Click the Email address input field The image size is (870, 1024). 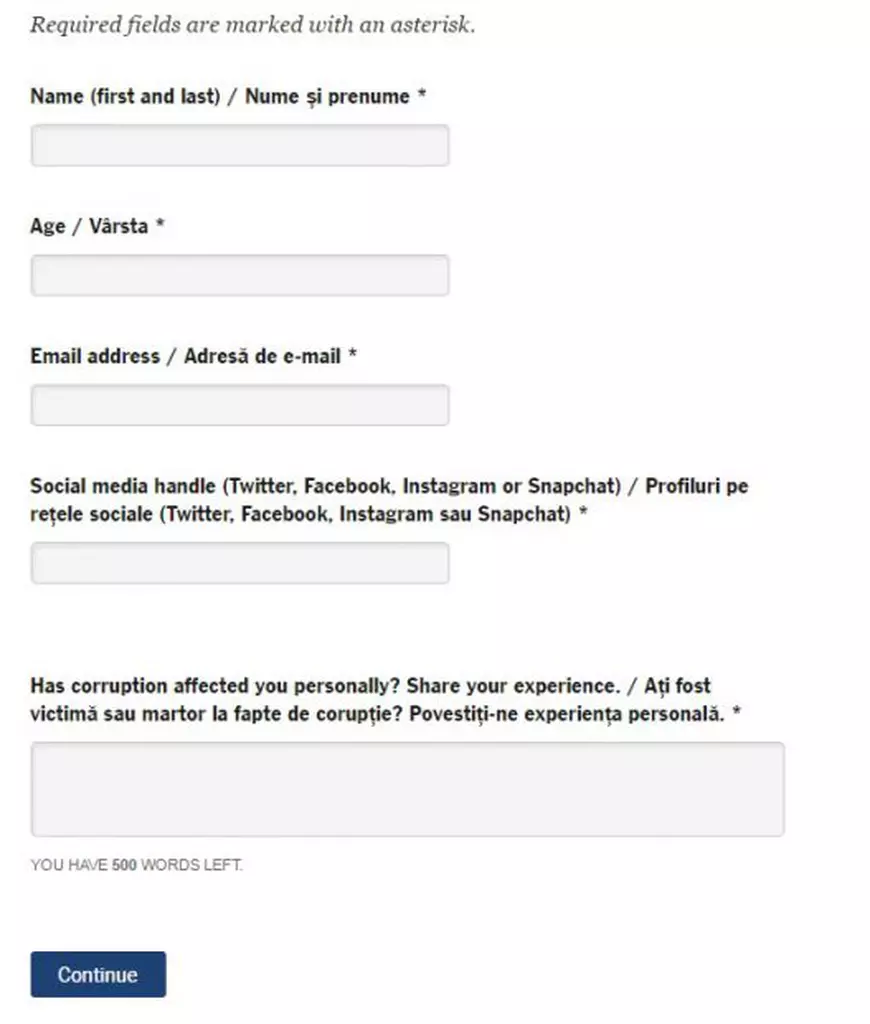239,404
